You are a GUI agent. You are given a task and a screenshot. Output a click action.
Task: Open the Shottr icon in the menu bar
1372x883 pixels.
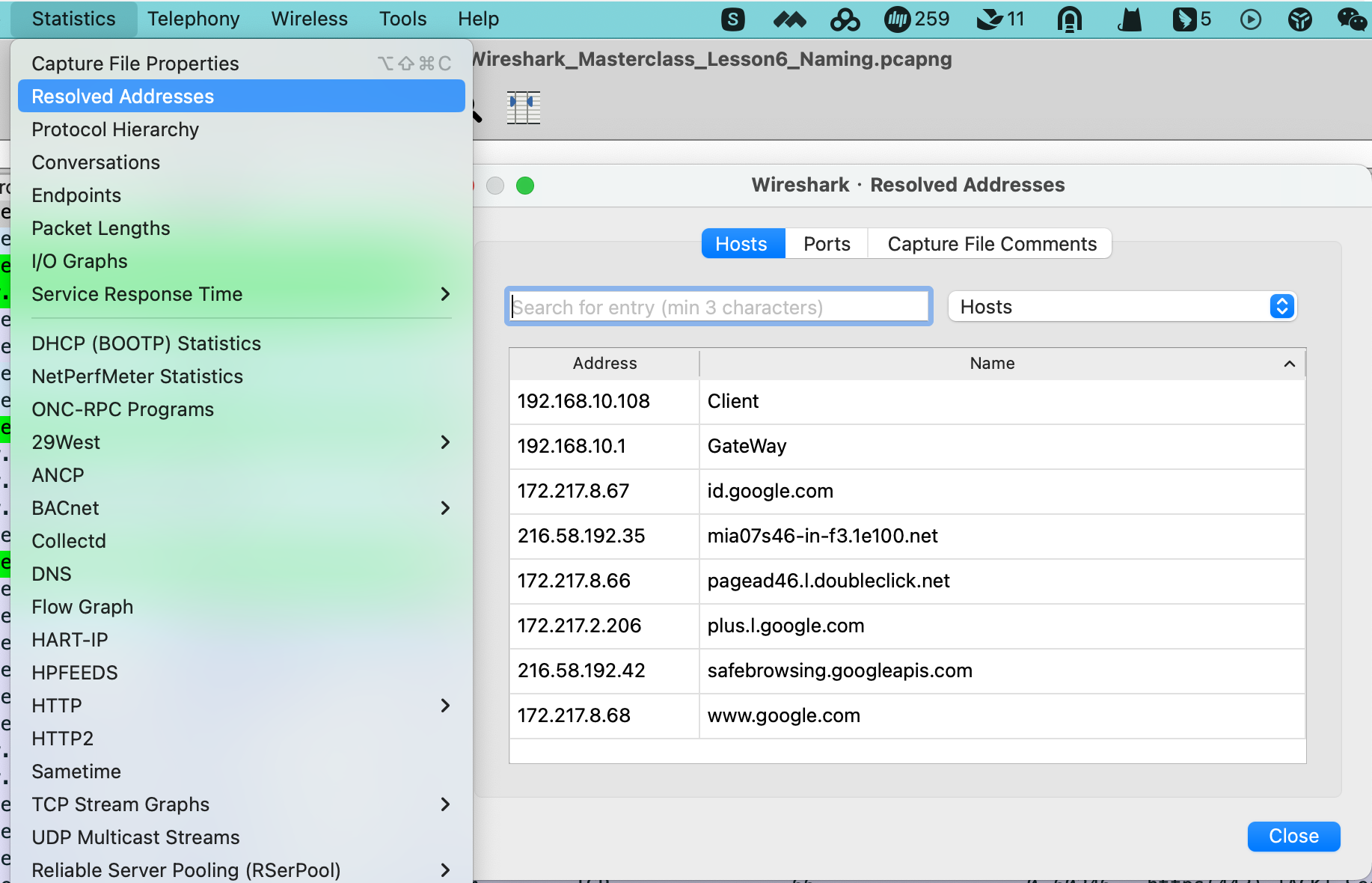(x=733, y=19)
